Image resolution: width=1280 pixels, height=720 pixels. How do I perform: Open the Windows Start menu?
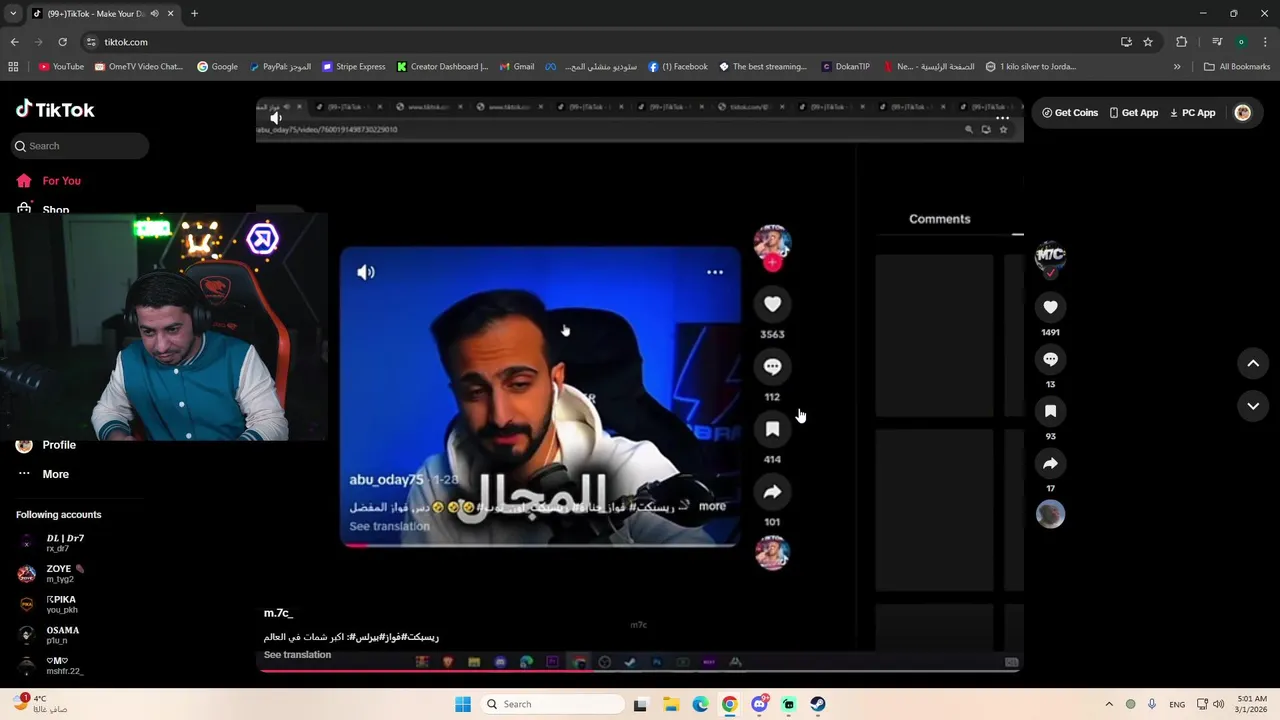tap(463, 704)
